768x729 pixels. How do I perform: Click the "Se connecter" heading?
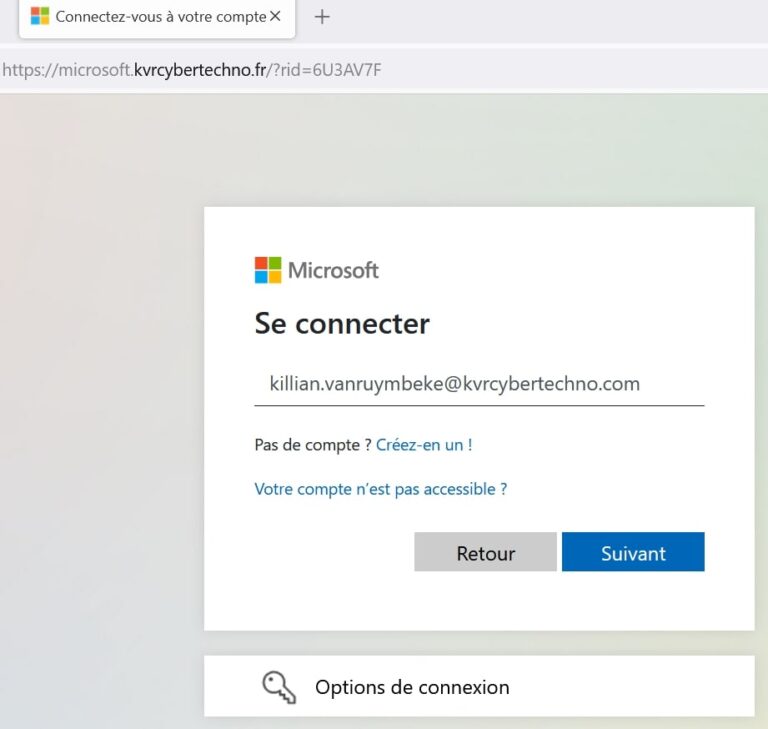click(342, 324)
